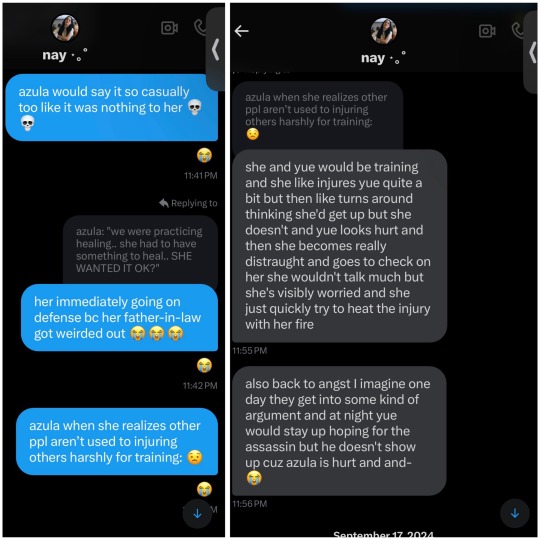Tap phone call icon in left chat
540x540 pixels.
(200, 28)
